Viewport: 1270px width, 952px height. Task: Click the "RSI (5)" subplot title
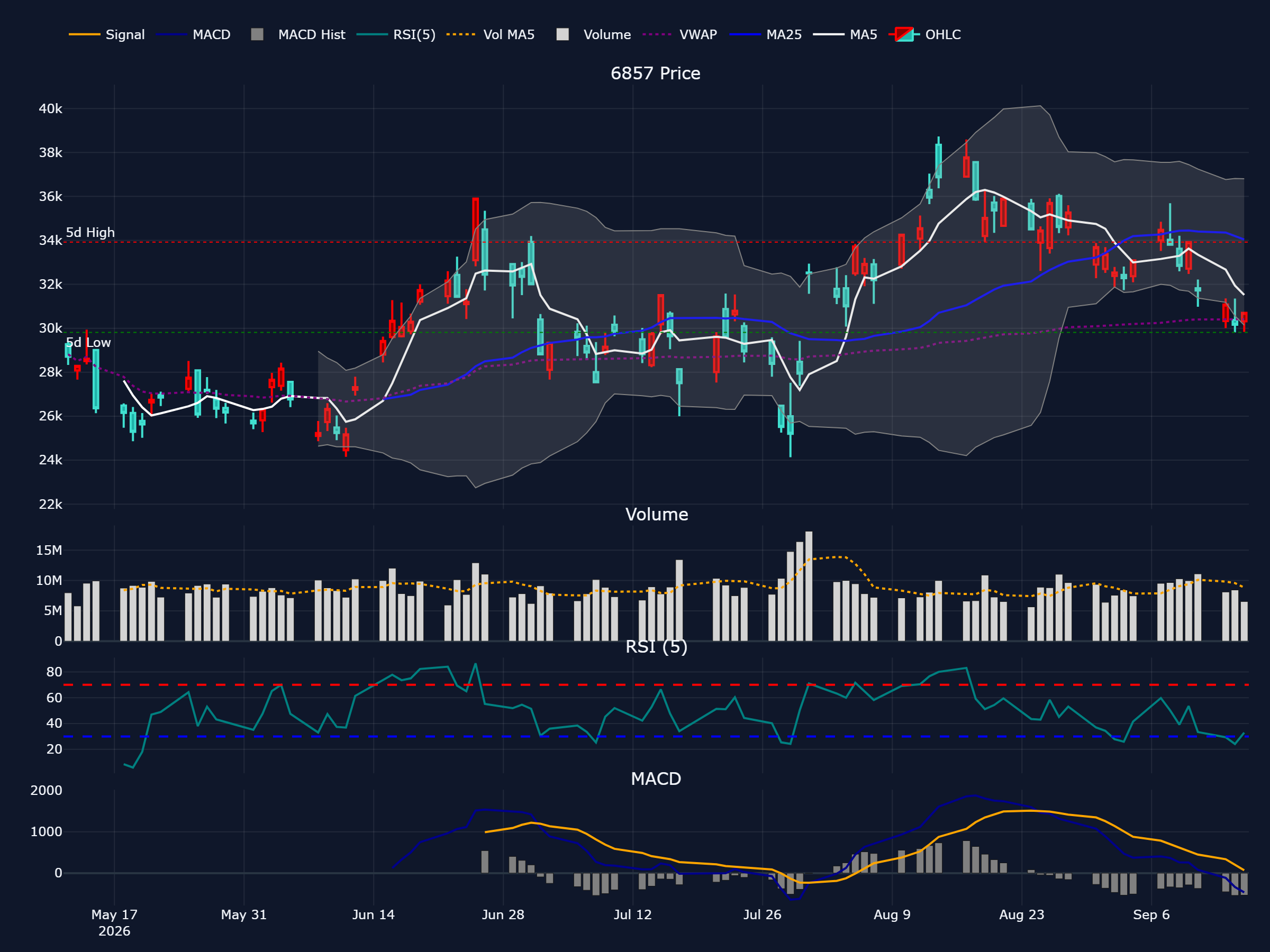(x=656, y=647)
